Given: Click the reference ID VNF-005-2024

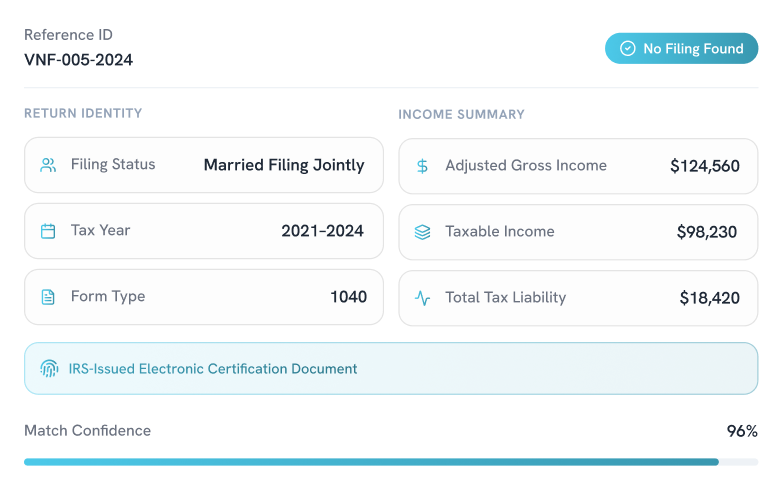Looking at the screenshot, I should (x=78, y=60).
